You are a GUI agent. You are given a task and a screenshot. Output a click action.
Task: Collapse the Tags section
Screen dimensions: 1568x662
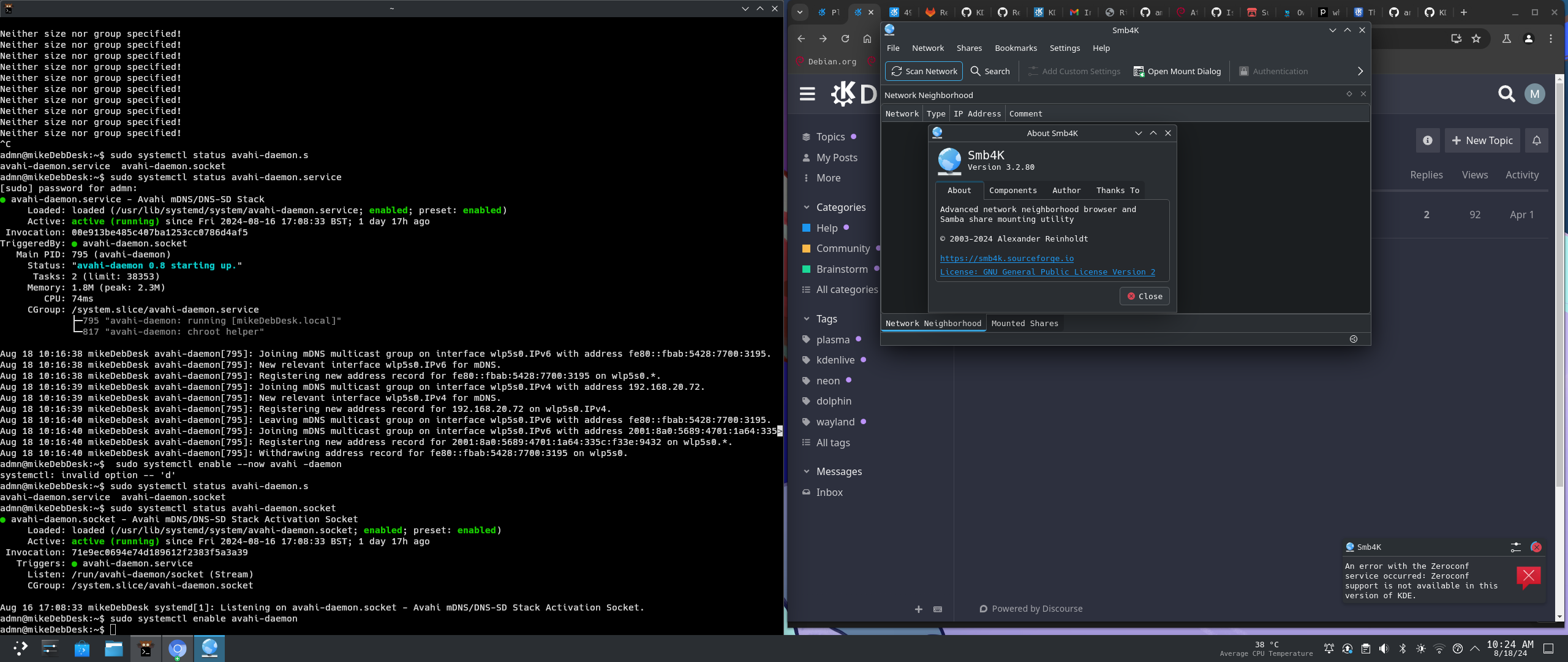pyautogui.click(x=820, y=319)
